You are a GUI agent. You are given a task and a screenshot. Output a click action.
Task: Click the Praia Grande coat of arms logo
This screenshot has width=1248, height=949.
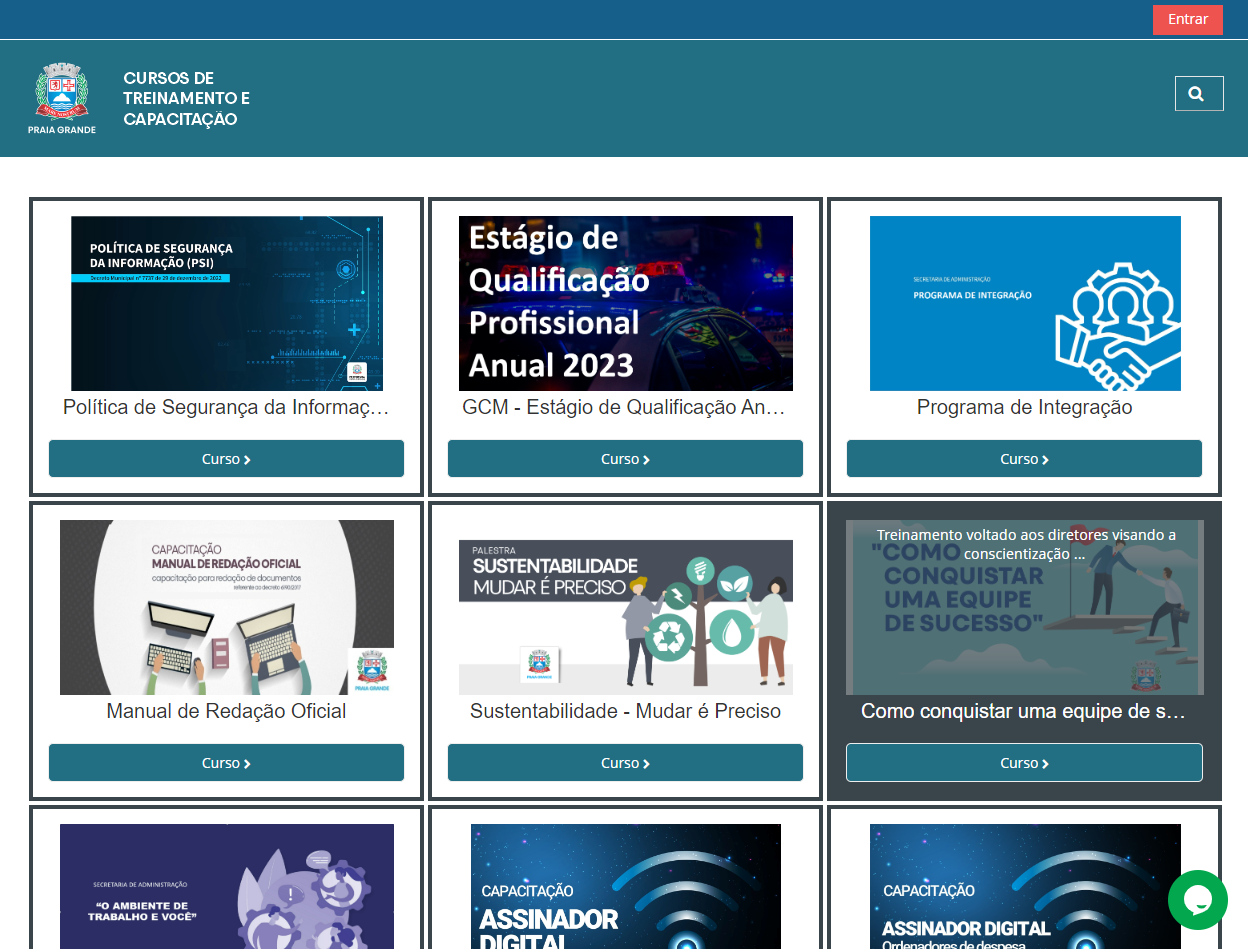pos(62,98)
